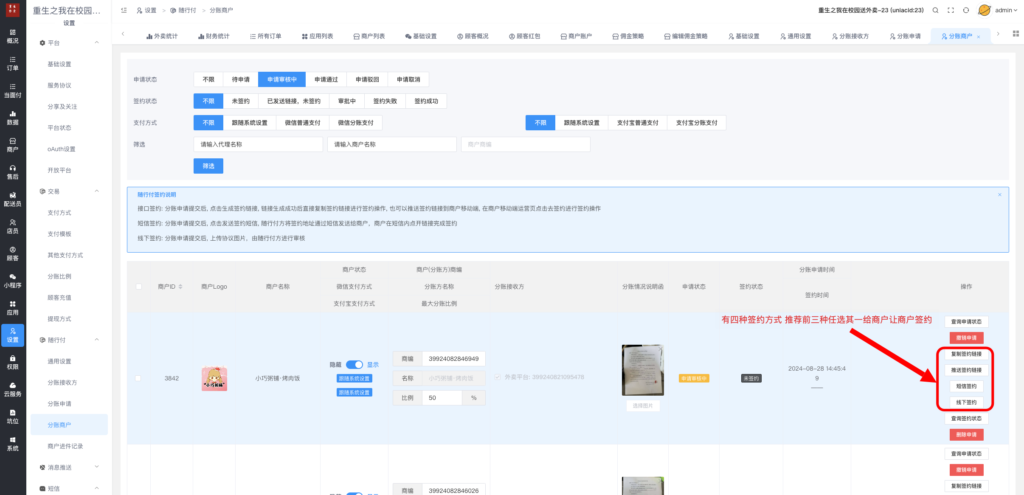Click the search magnifier icon in header
1024x495 pixels.
[935, 10]
